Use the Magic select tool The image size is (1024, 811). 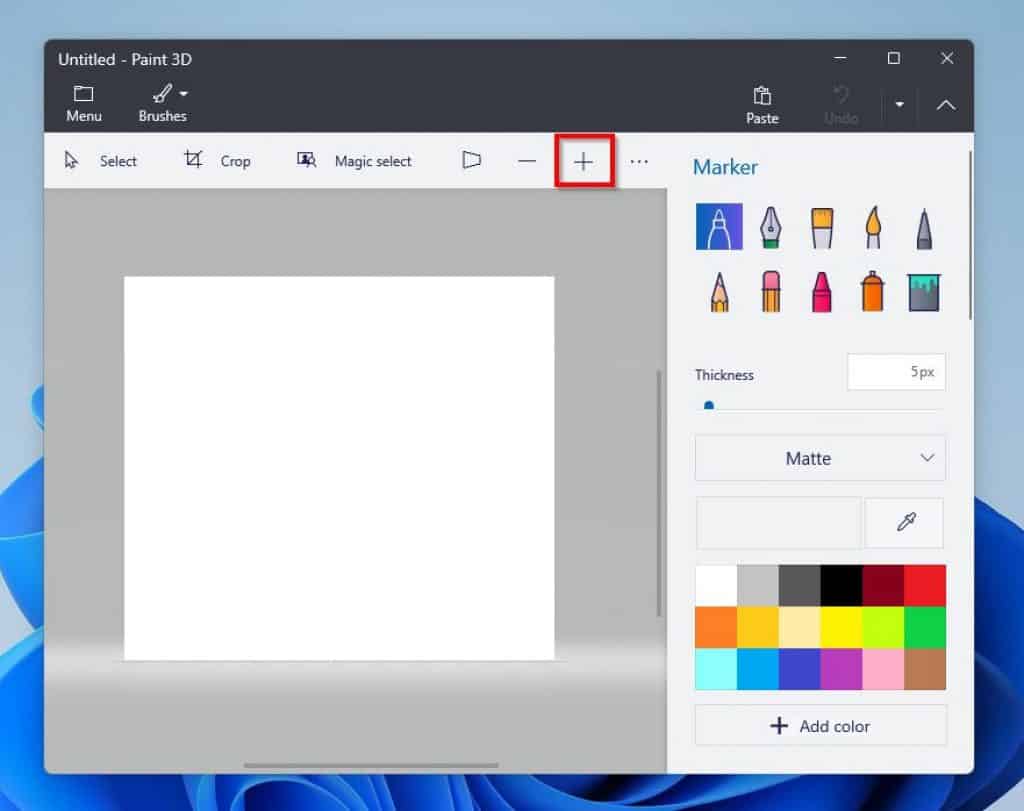click(354, 161)
